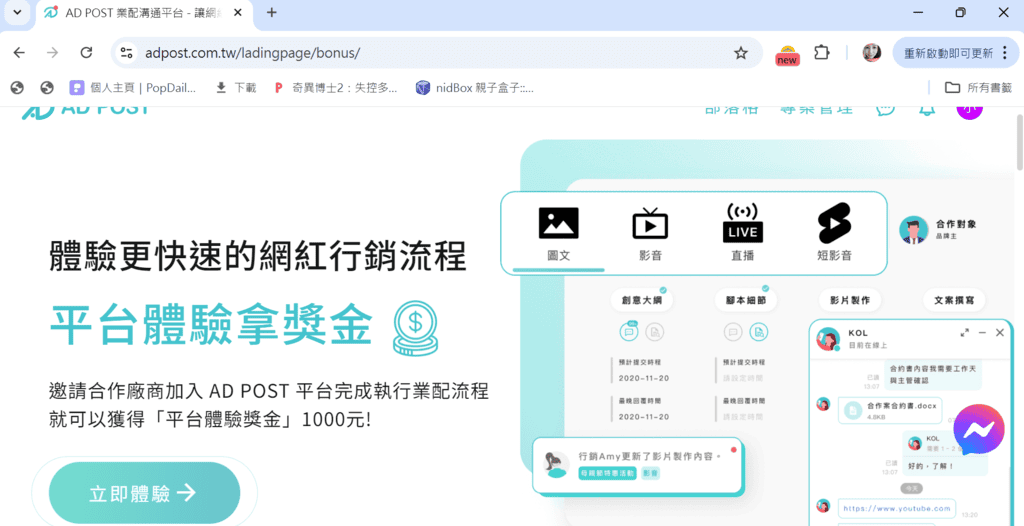Select the AD POST 業配溝通平台 tab

(144, 13)
